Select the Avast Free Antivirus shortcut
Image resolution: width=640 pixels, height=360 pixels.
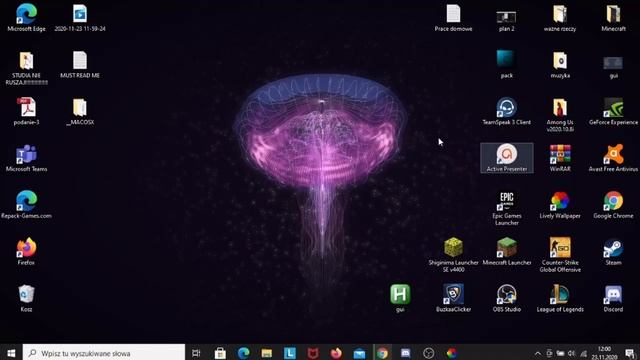(613, 158)
